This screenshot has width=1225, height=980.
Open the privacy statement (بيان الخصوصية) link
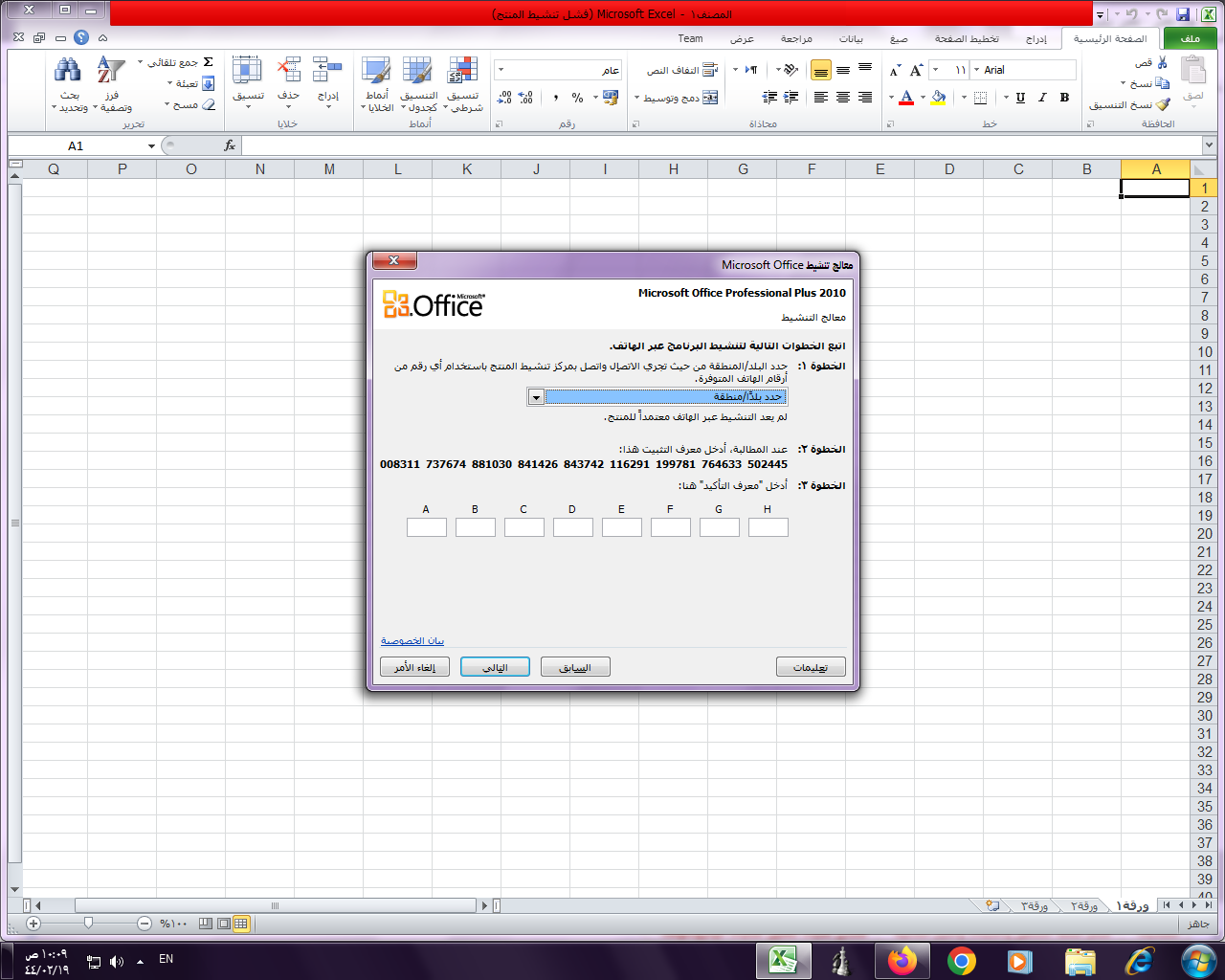pos(412,640)
